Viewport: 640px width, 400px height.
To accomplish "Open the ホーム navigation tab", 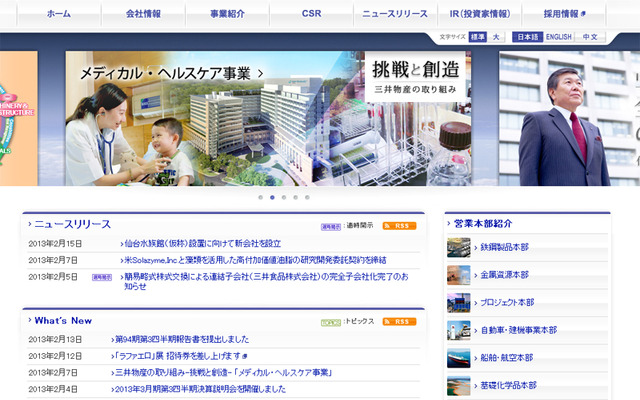I will [59, 13].
